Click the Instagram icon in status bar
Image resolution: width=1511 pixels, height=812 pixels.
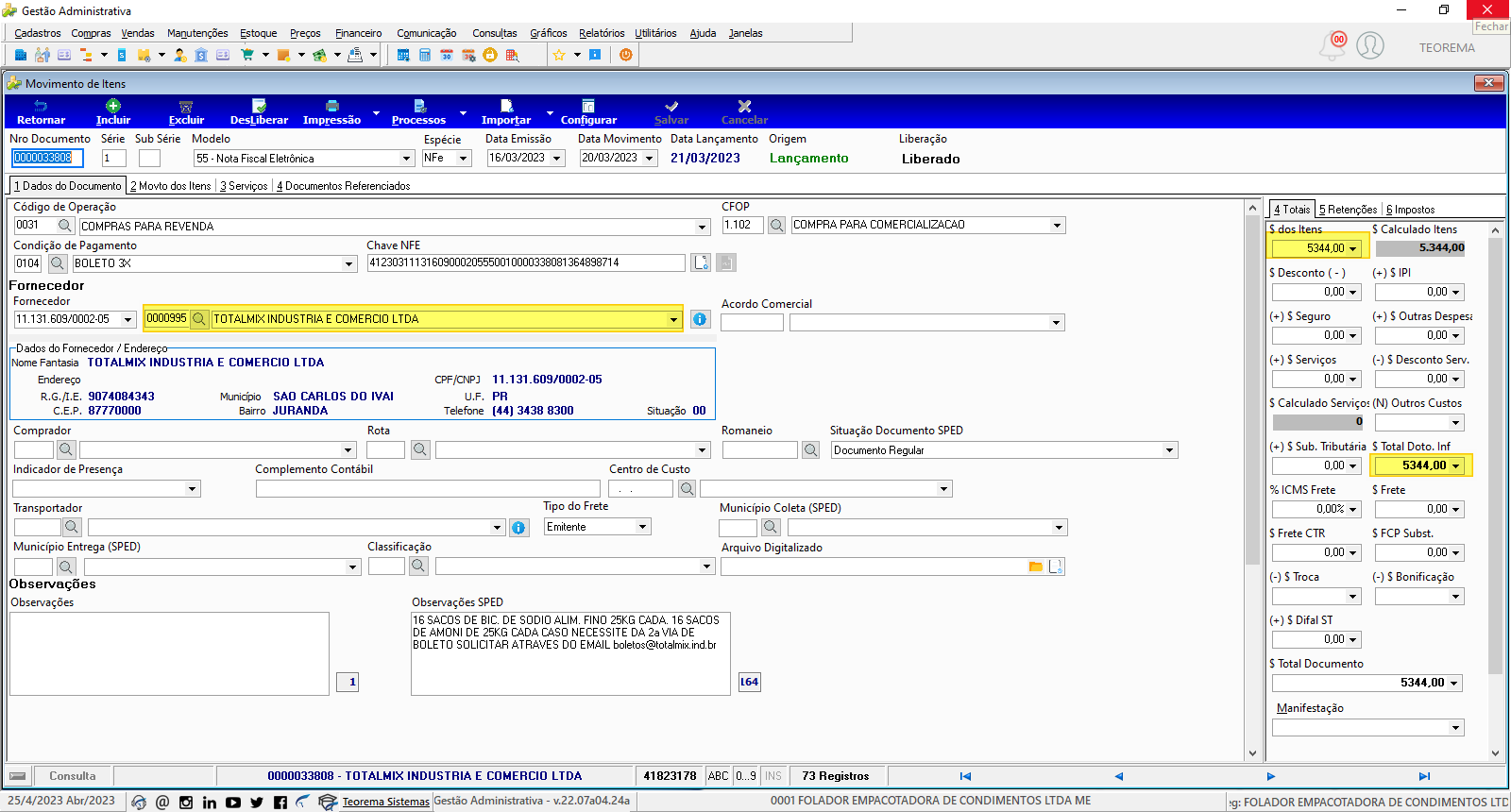coord(186,802)
